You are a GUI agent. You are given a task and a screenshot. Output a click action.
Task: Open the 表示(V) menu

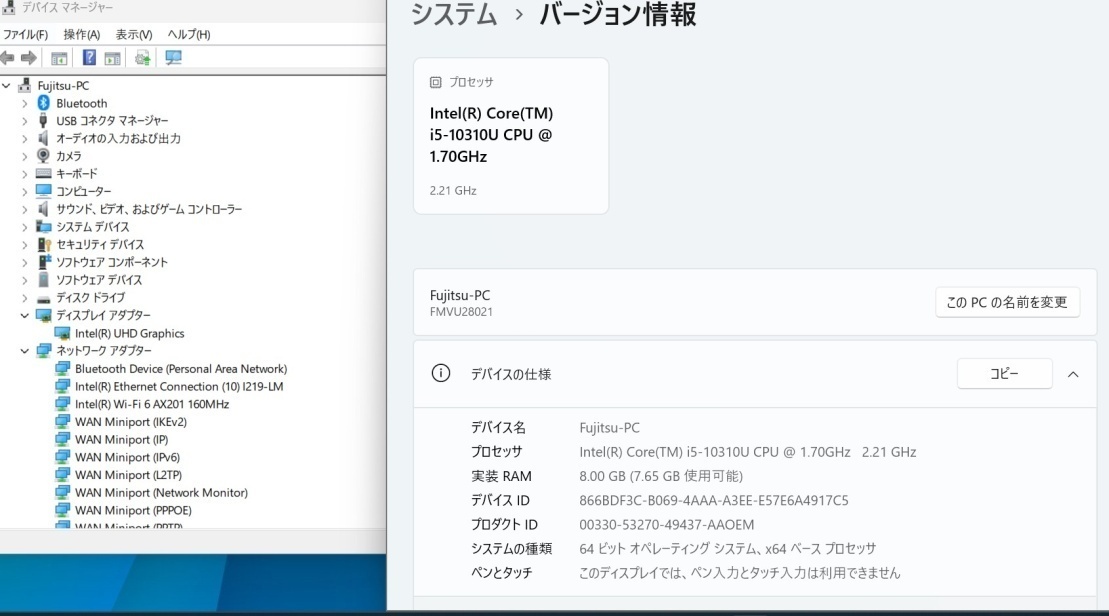coord(134,35)
